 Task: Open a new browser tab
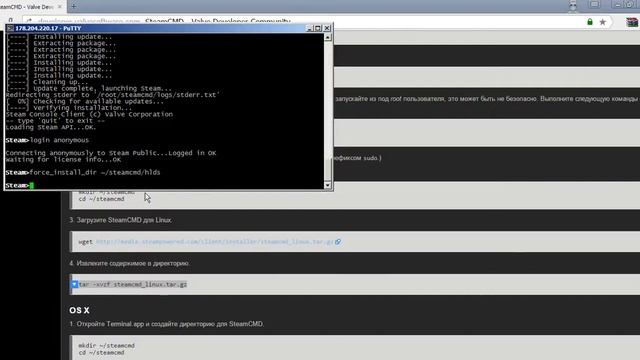(x=74, y=7)
